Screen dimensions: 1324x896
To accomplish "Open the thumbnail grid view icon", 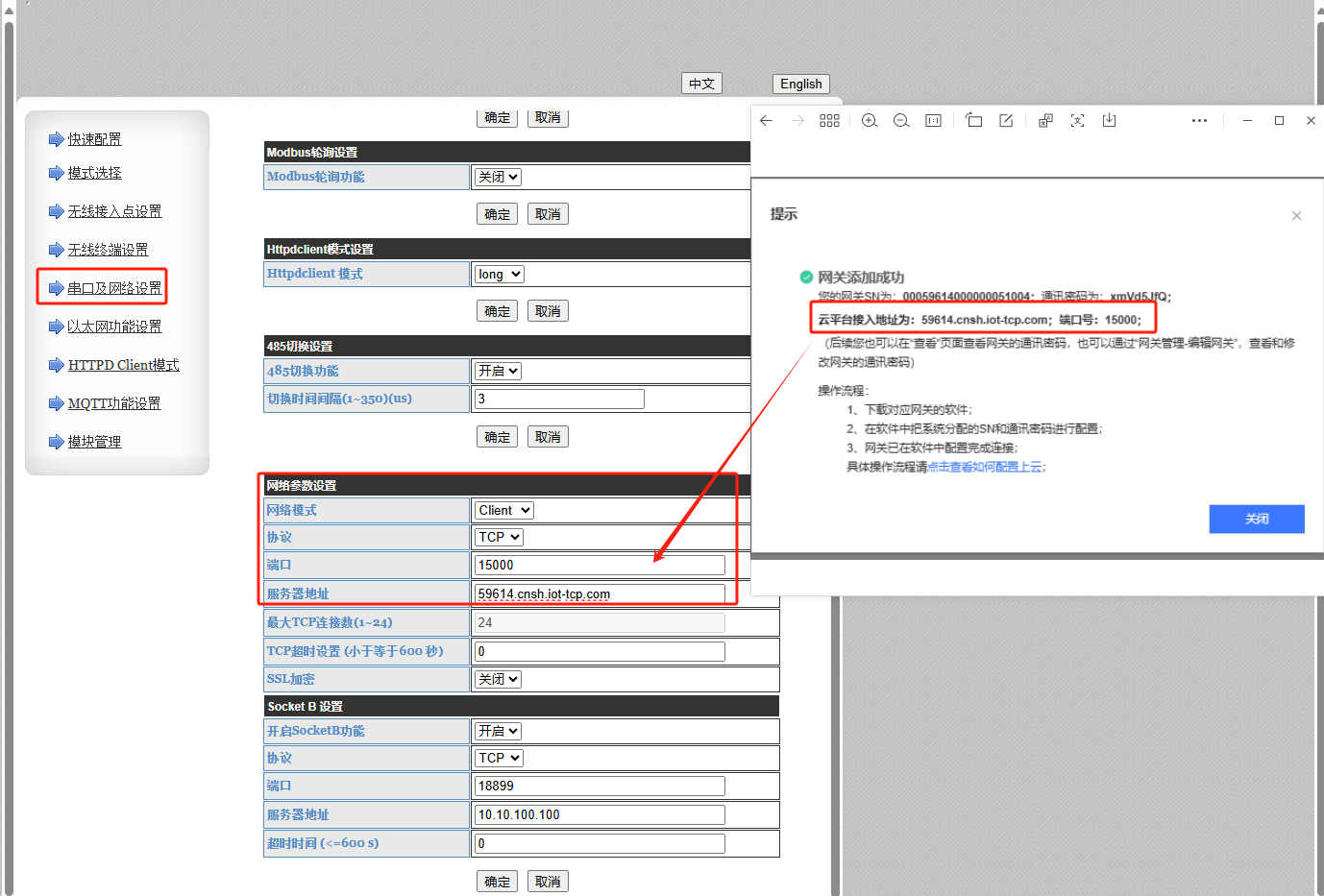I will [x=829, y=120].
